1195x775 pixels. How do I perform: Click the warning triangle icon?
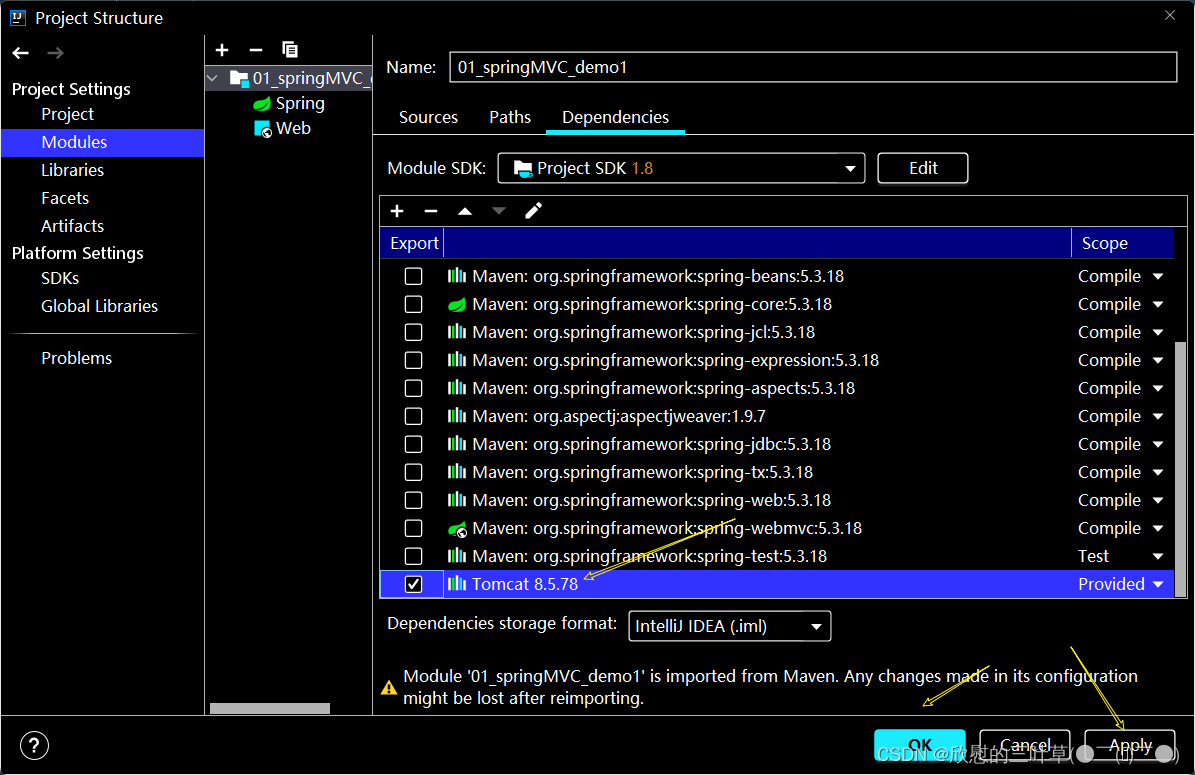[389, 687]
